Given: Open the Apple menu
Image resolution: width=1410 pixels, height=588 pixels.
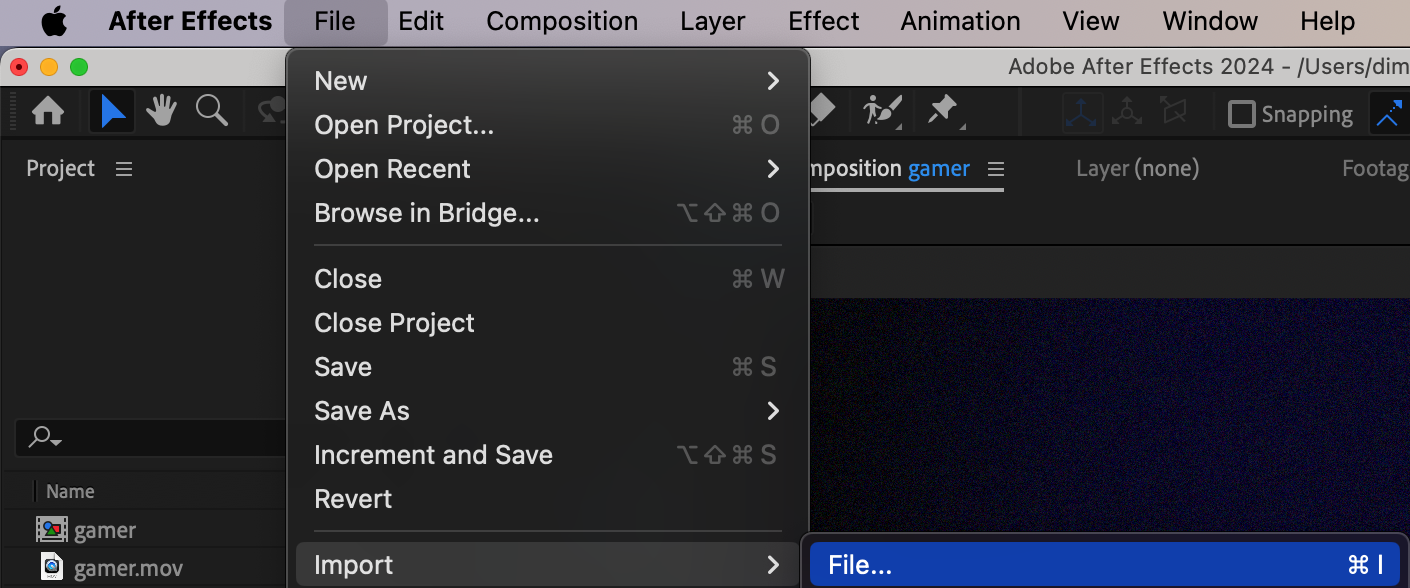Looking at the screenshot, I should tap(54, 21).
